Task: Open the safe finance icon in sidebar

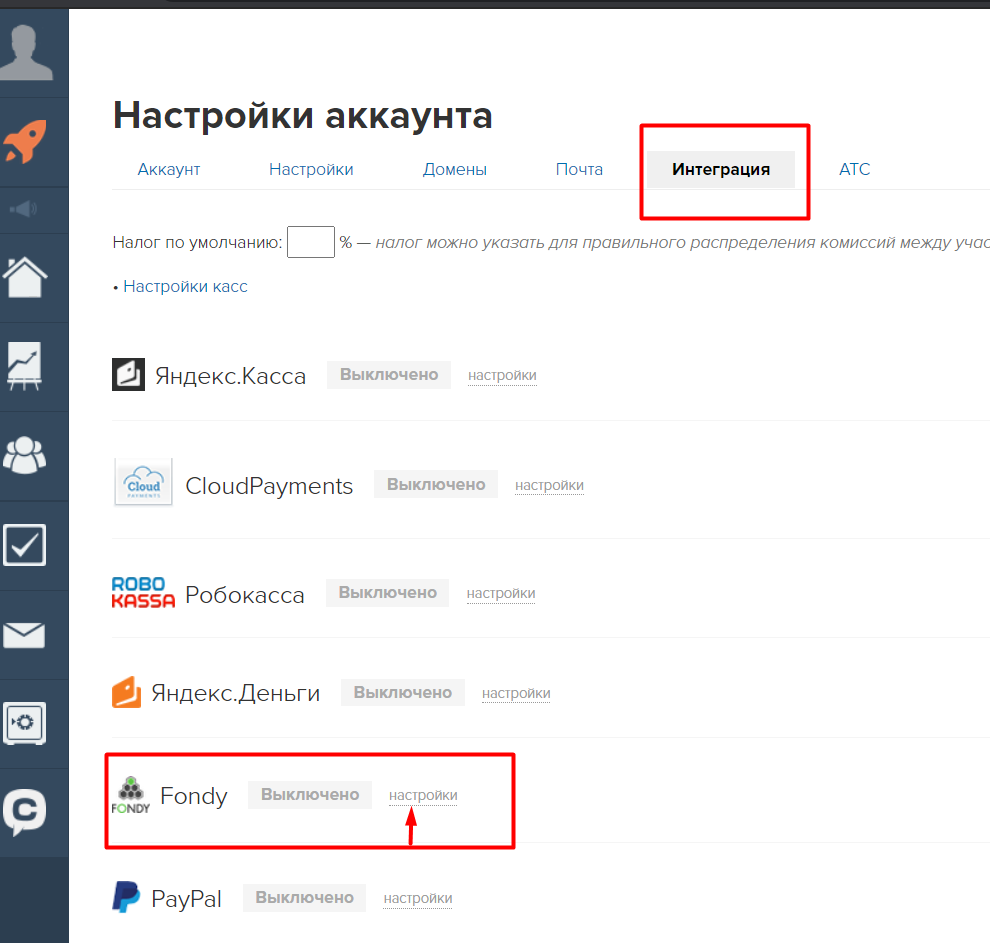Action: 25,723
